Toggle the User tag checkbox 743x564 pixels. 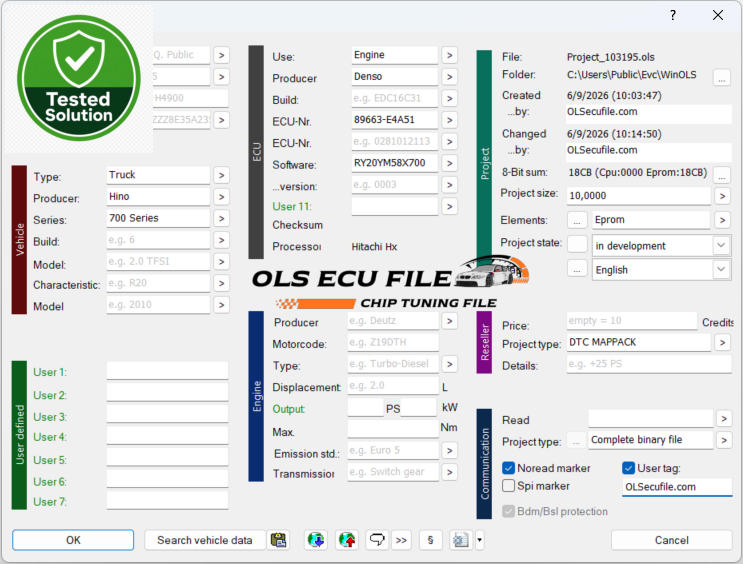(628, 468)
